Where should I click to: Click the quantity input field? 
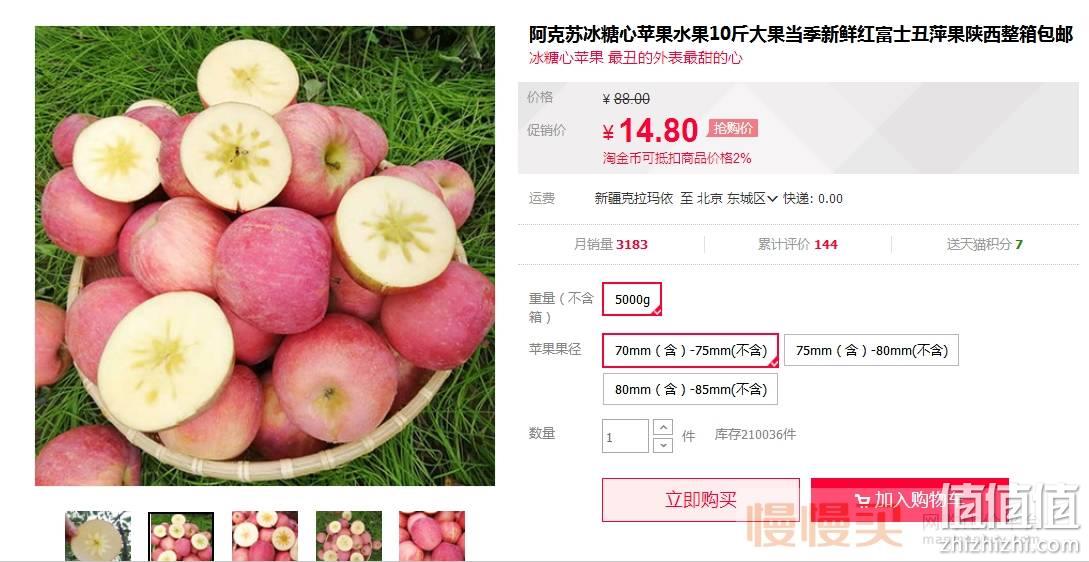click(x=625, y=436)
